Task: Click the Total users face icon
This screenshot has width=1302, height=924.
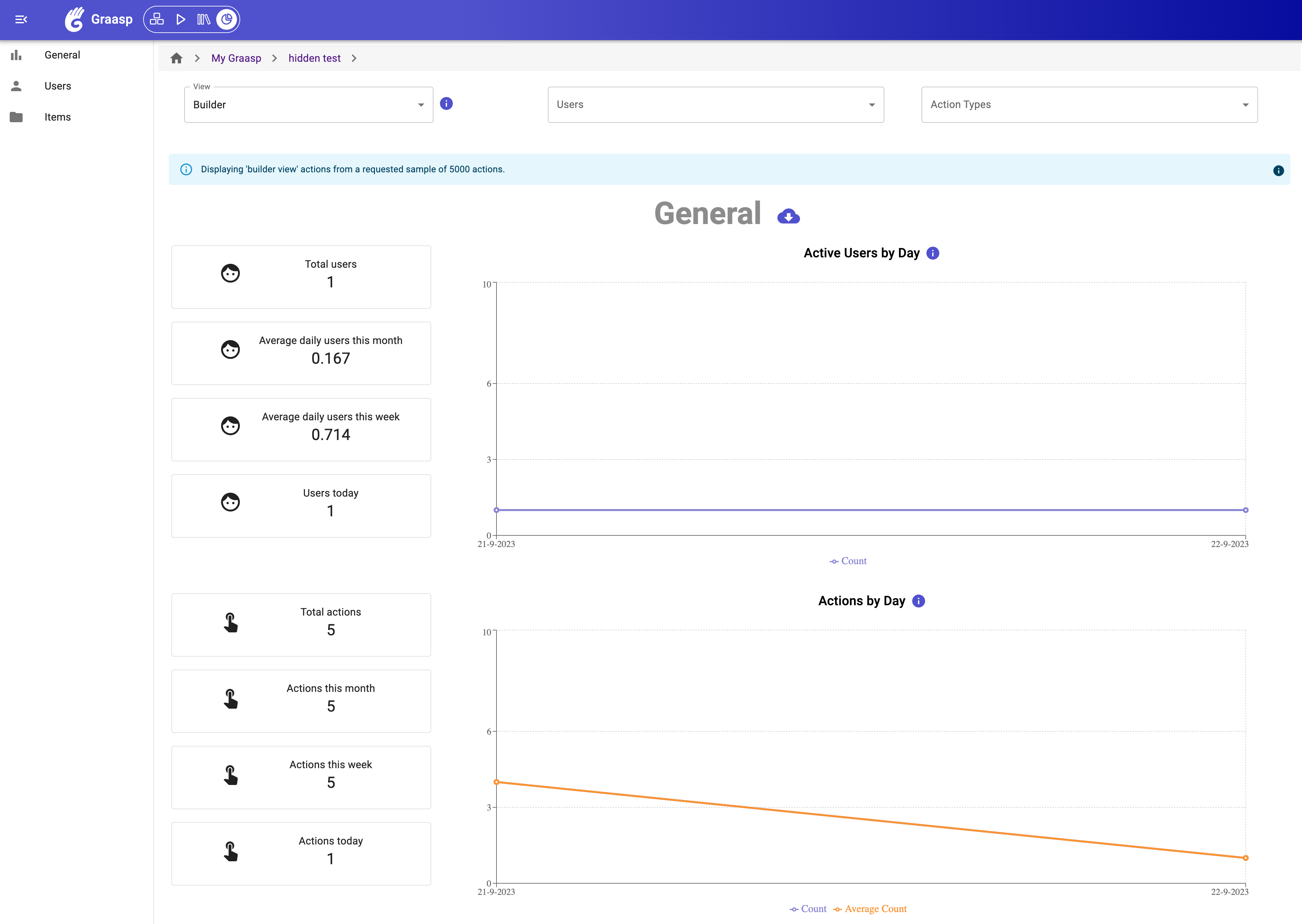Action: coord(230,273)
